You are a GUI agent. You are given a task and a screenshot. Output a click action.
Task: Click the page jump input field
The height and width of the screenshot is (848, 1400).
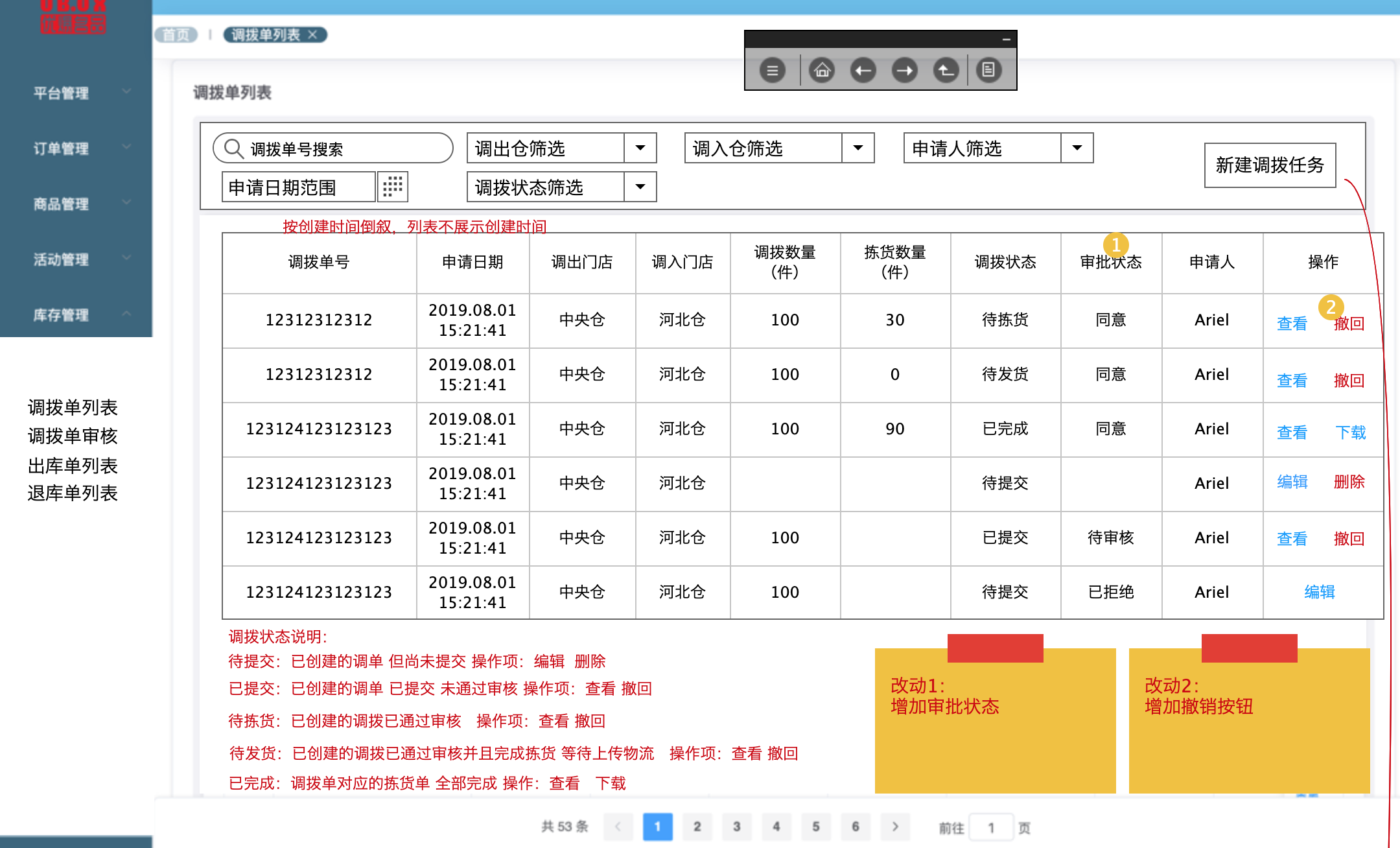(x=991, y=827)
